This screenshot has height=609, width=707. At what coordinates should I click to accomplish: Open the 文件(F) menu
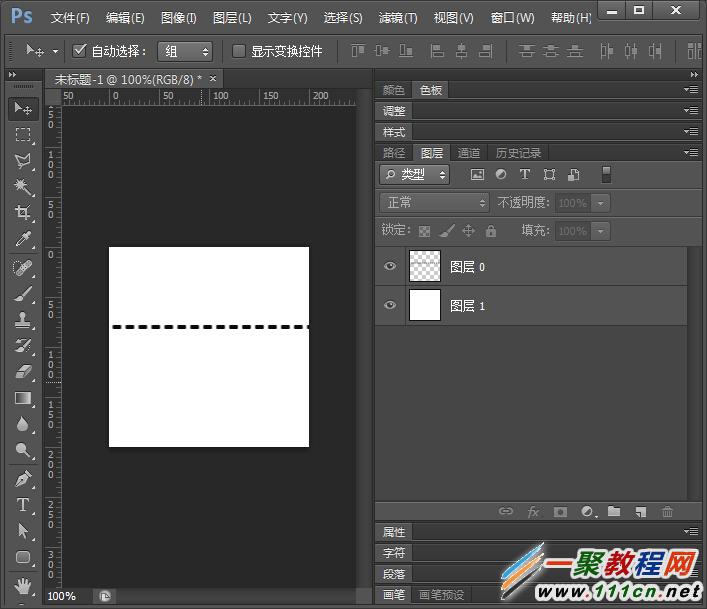70,18
